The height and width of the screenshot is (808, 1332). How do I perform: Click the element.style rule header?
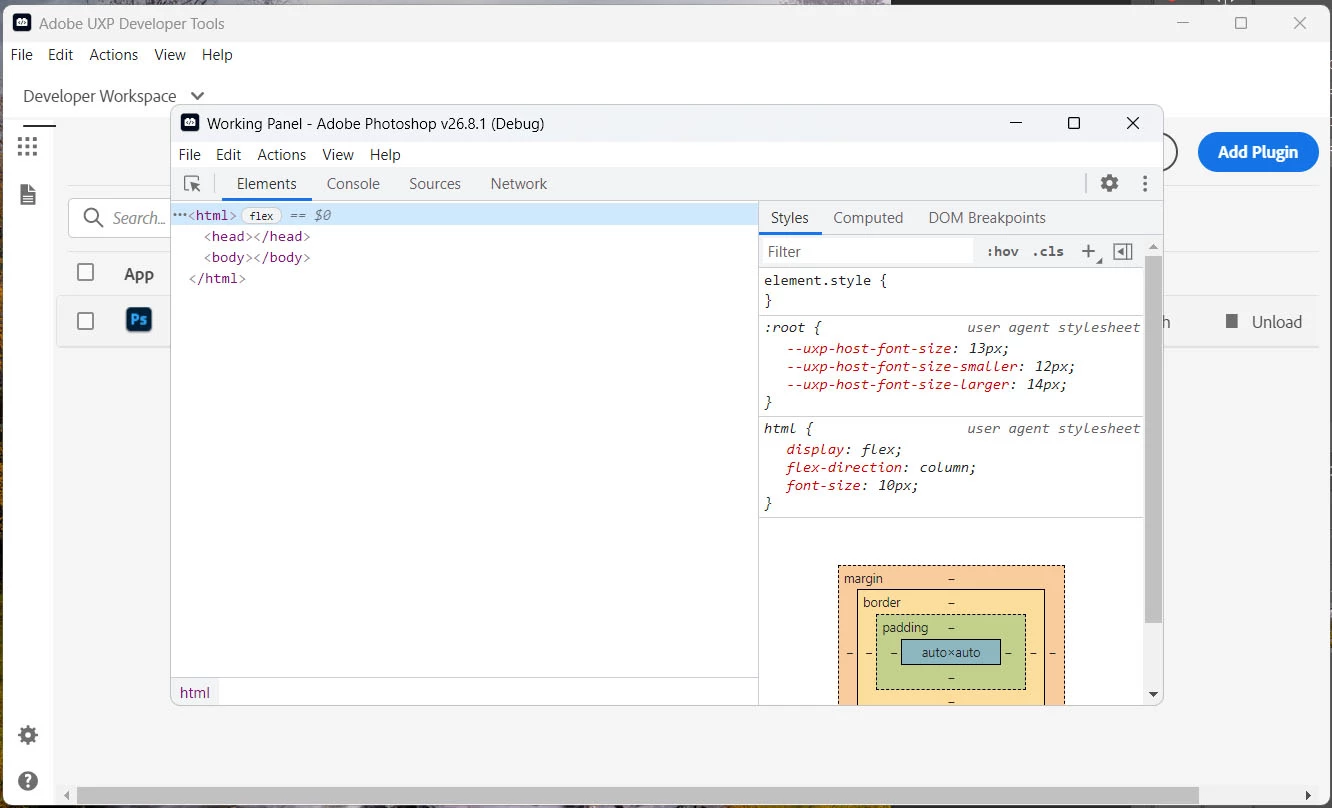(825, 281)
